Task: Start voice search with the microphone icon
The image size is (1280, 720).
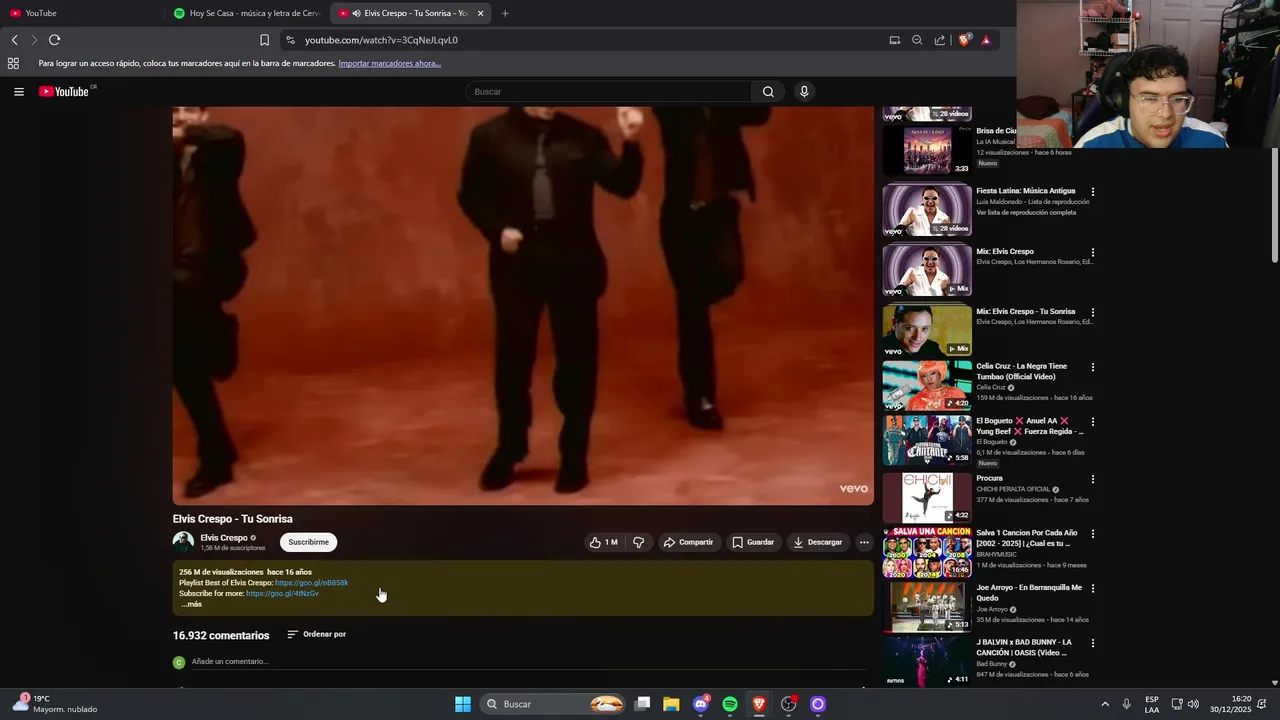Action: [x=803, y=91]
